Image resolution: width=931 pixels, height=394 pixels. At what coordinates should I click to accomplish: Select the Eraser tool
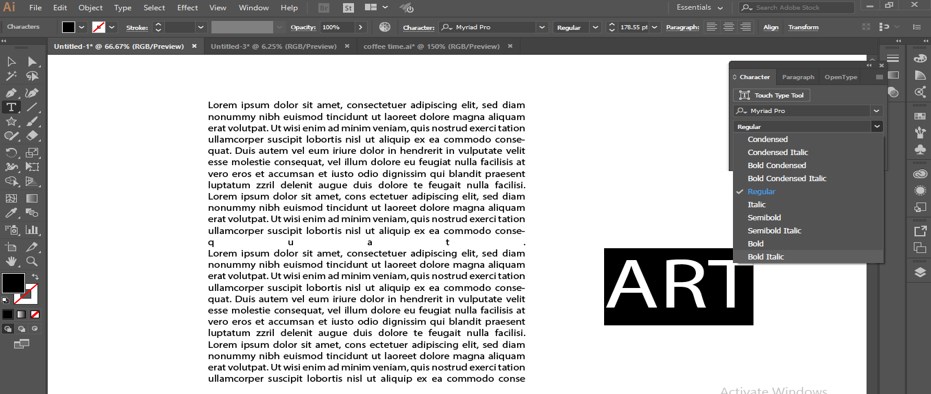[x=32, y=136]
